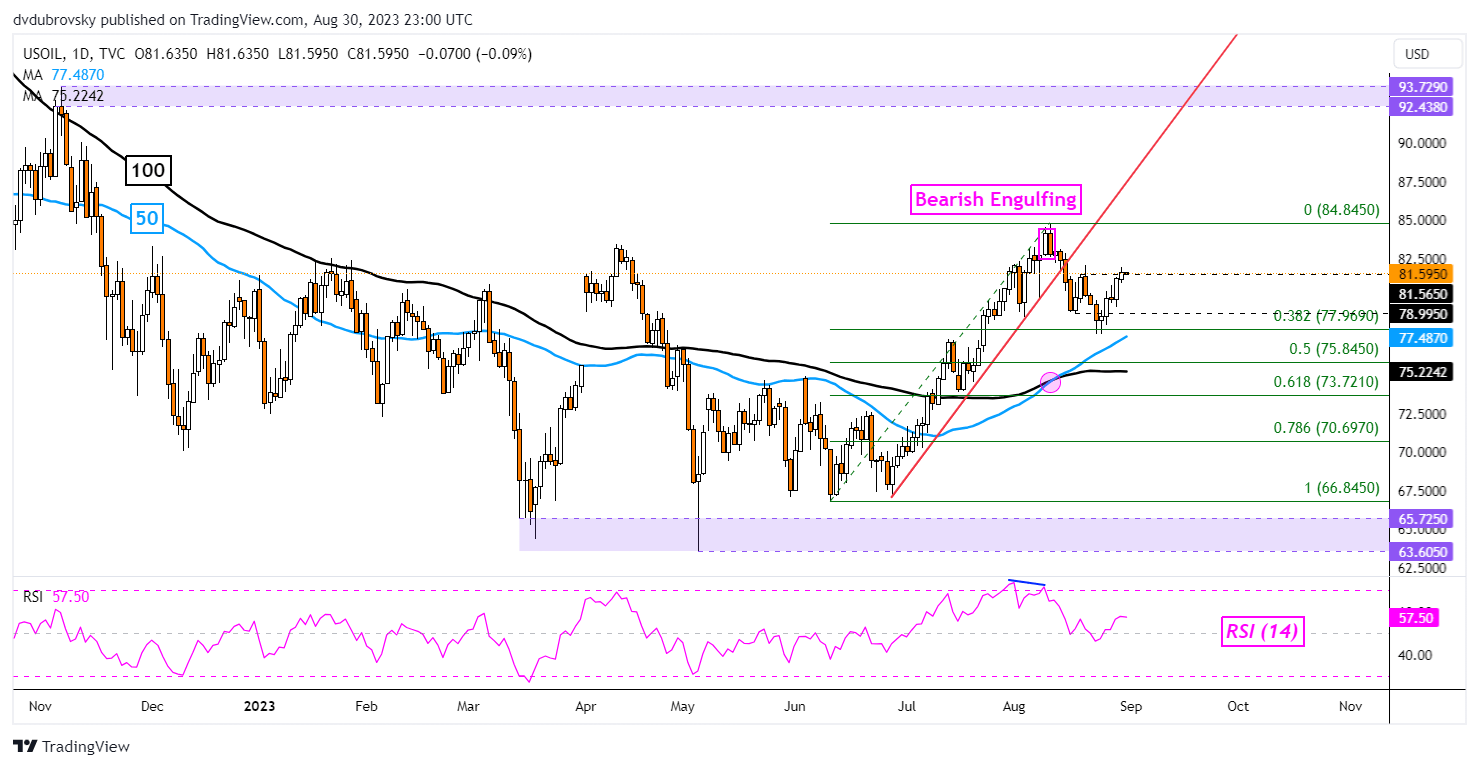This screenshot has width=1479, height=768.
Task: Click the 78.9950 price tag
Action: coord(1420,314)
